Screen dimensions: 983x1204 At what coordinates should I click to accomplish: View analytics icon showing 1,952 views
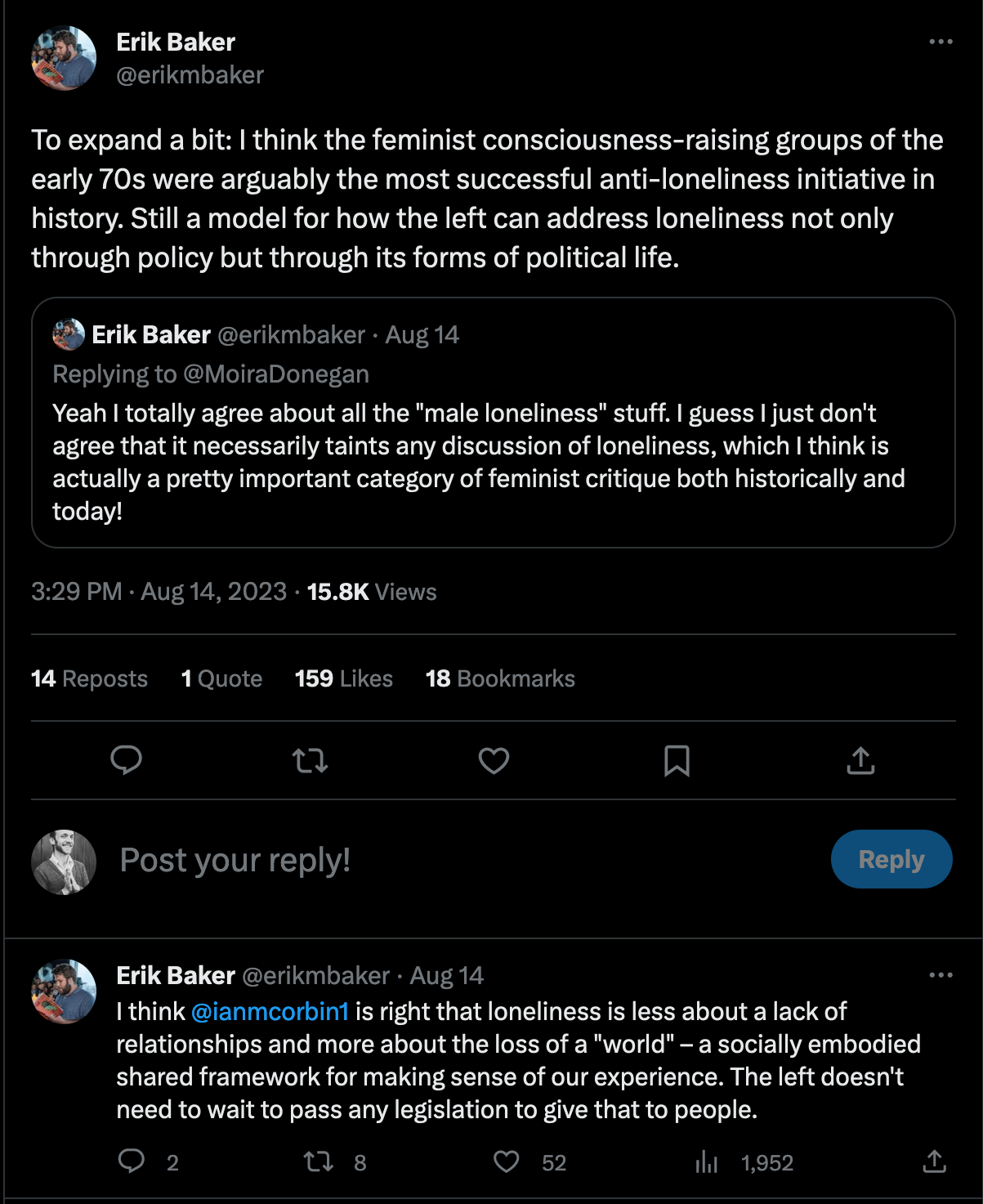point(707,1161)
